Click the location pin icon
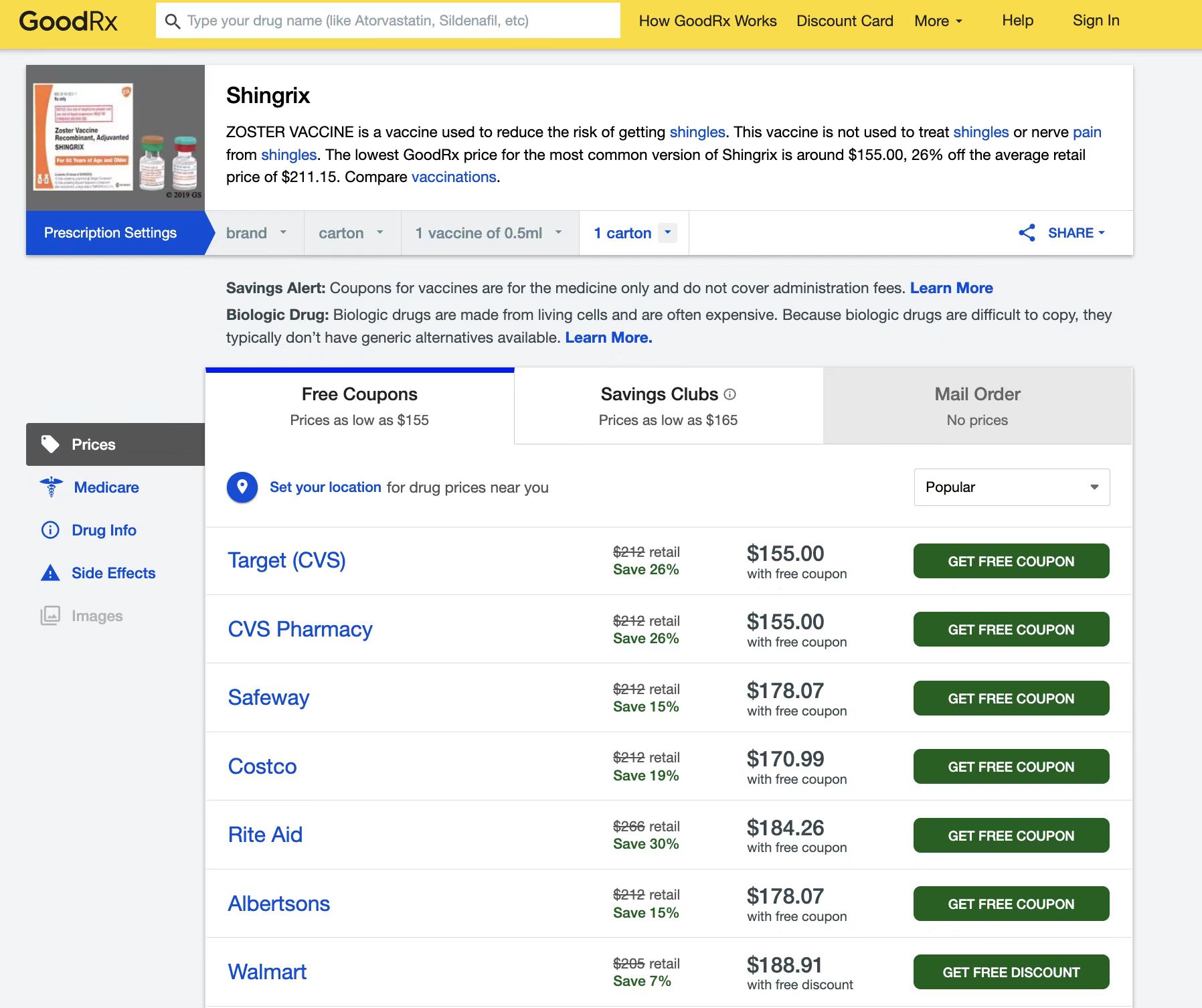 coord(242,487)
